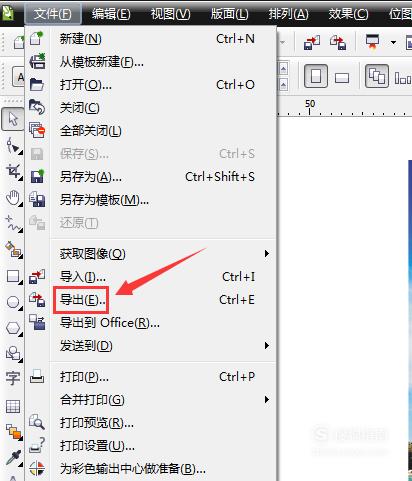Open the 编辑(E) menu
Screen dimensions: 412x481
(111, 14)
